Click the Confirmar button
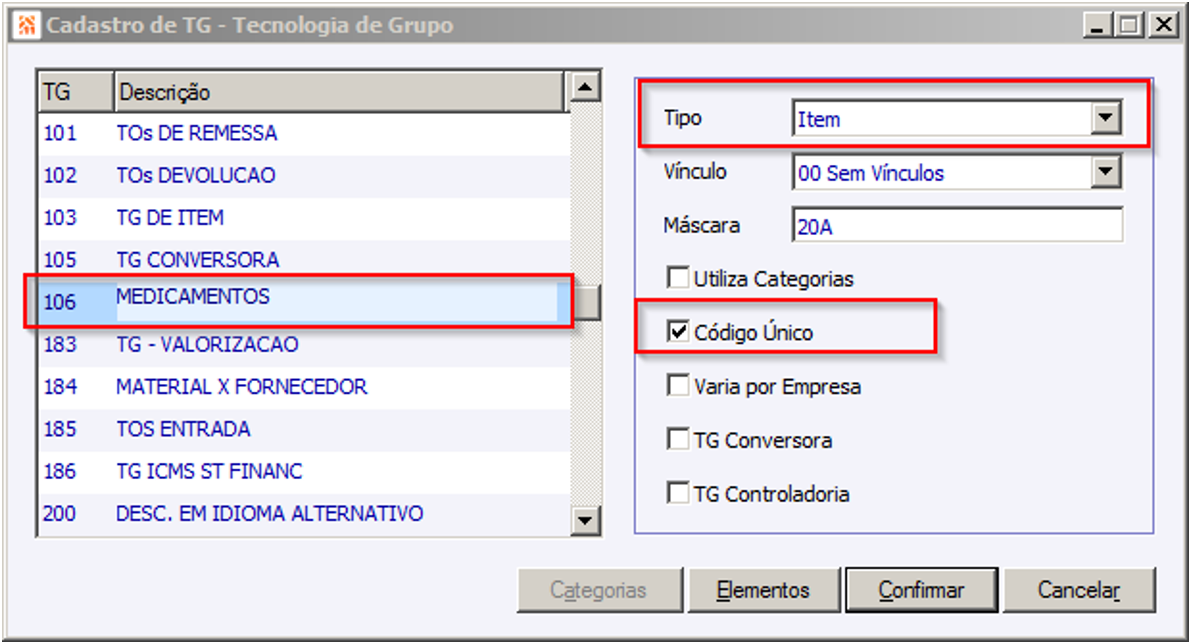1190x642 pixels. point(921,590)
